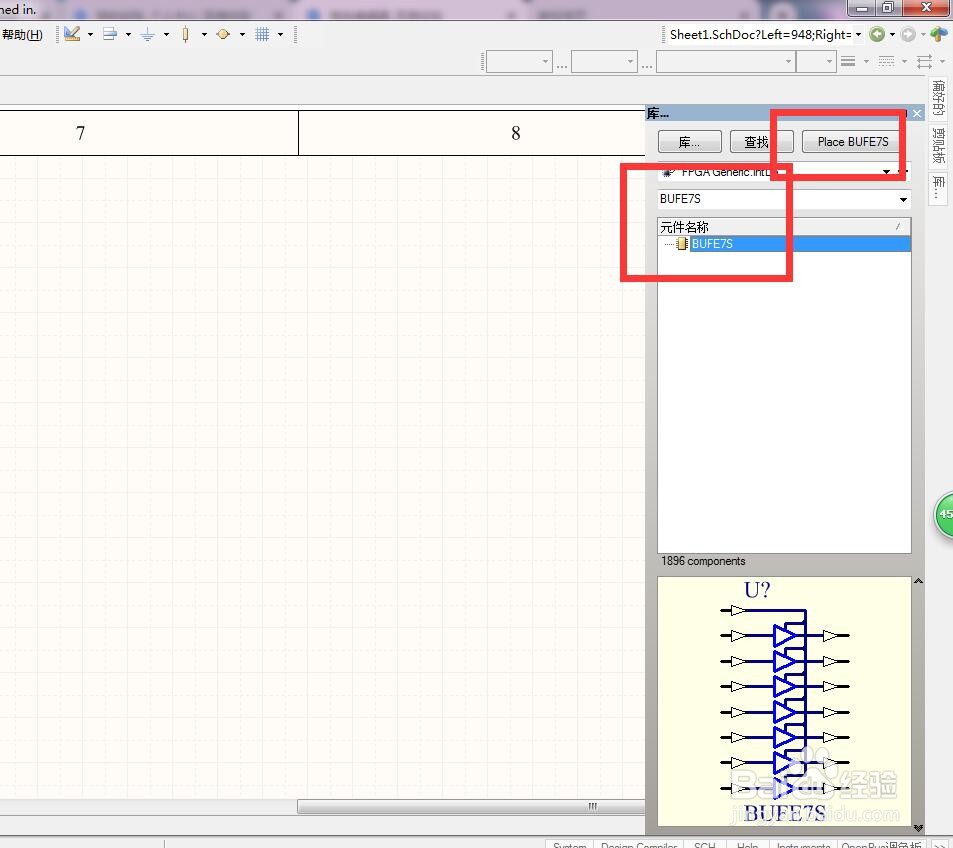Image resolution: width=953 pixels, height=848 pixels.
Task: Click the Place BUFE7S button
Action: [x=852, y=142]
